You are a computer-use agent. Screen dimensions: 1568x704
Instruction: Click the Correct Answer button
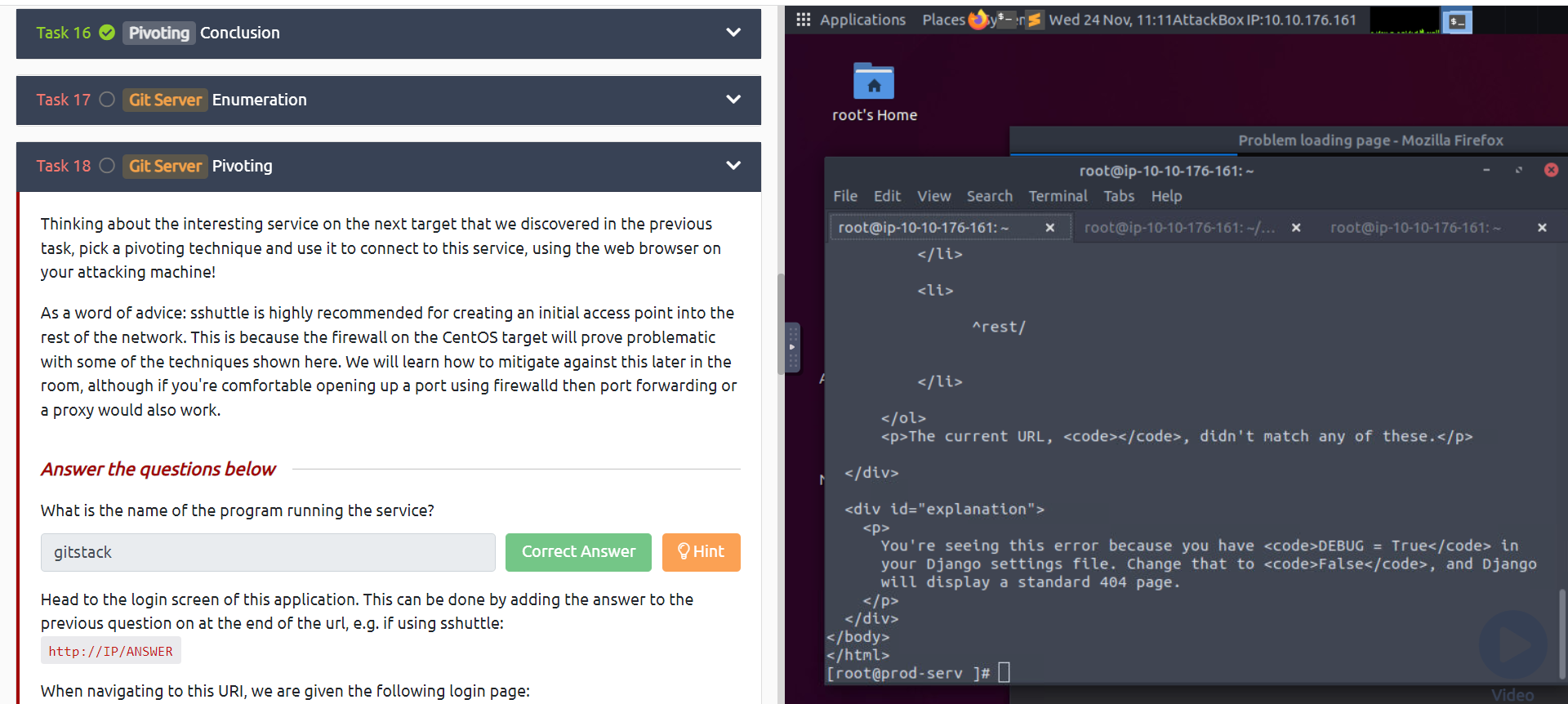click(578, 552)
